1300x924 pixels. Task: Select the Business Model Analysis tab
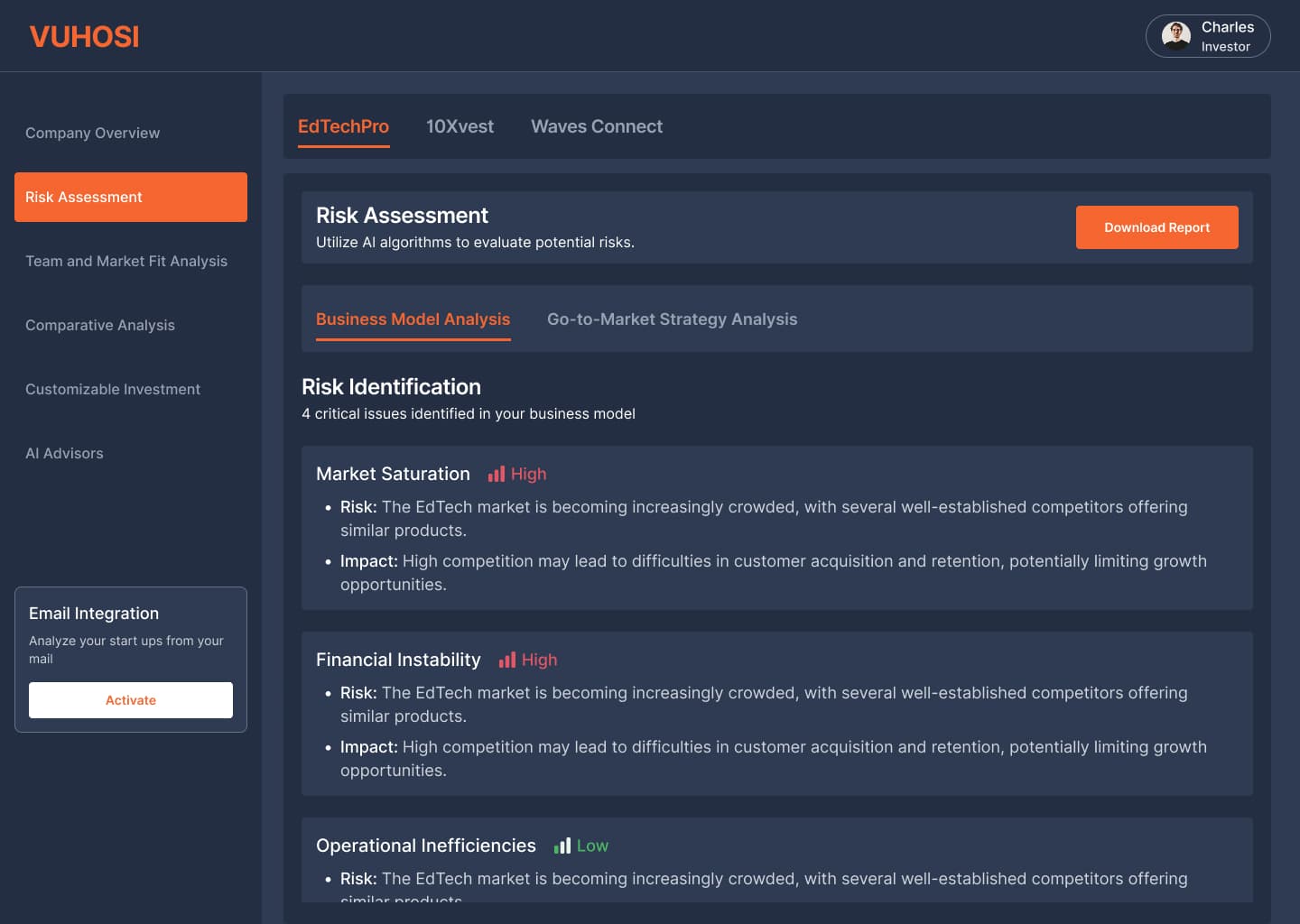(413, 319)
